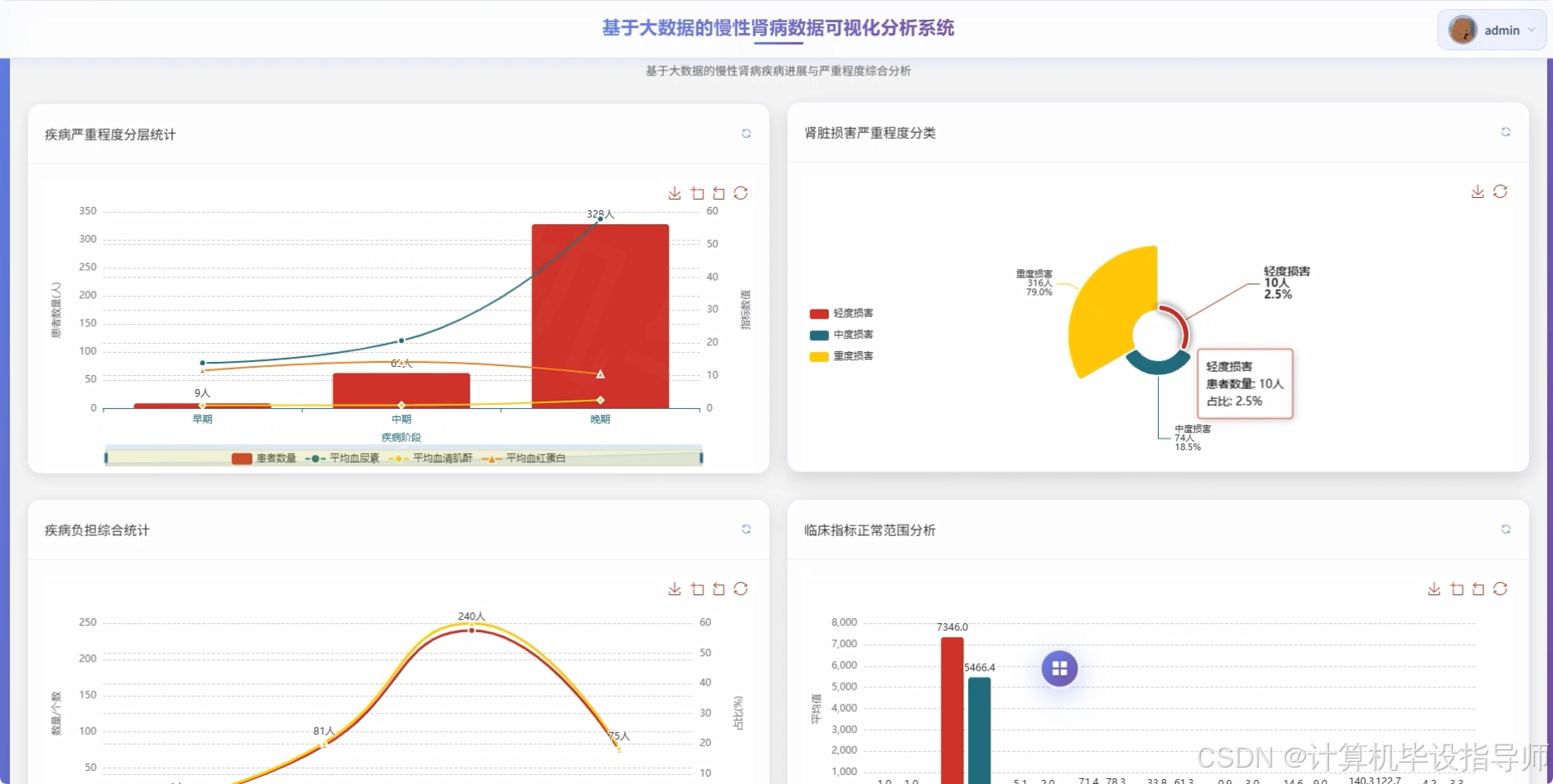
Task: Restore the 临床指标正常范围分析 chart view
Action: point(1500,589)
